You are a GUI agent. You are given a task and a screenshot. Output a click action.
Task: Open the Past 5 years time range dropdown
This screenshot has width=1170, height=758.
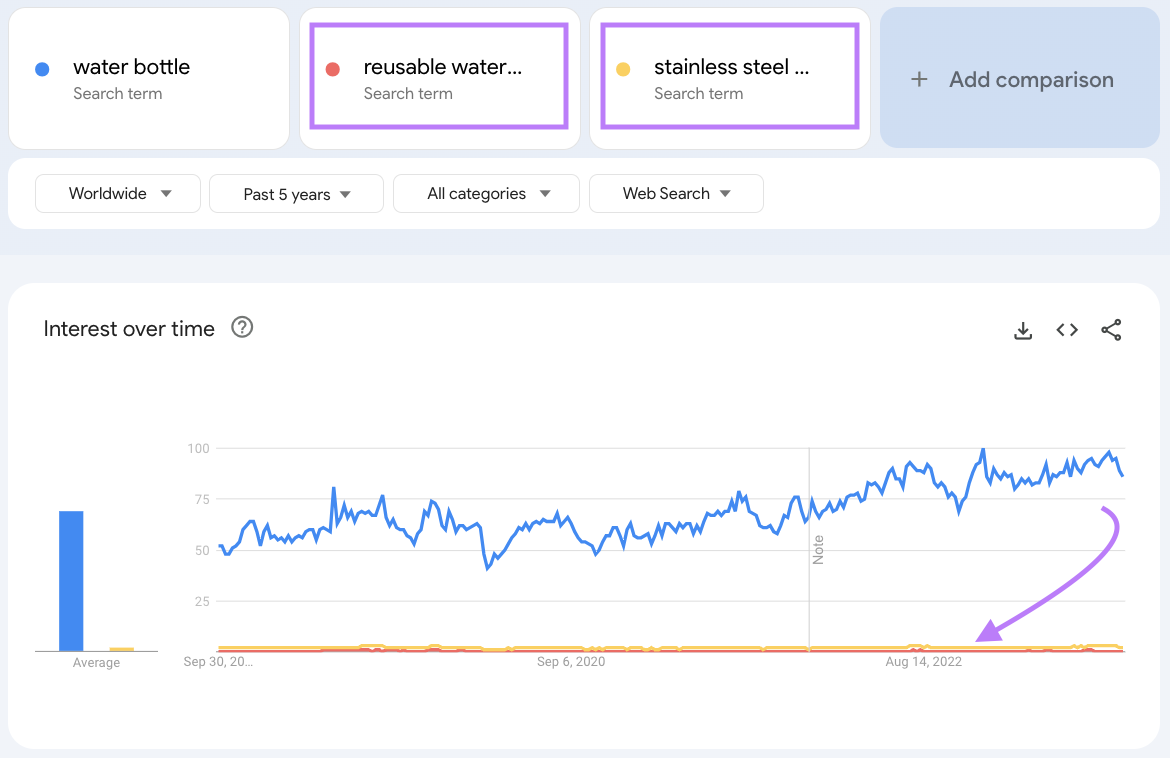pyautogui.click(x=295, y=193)
